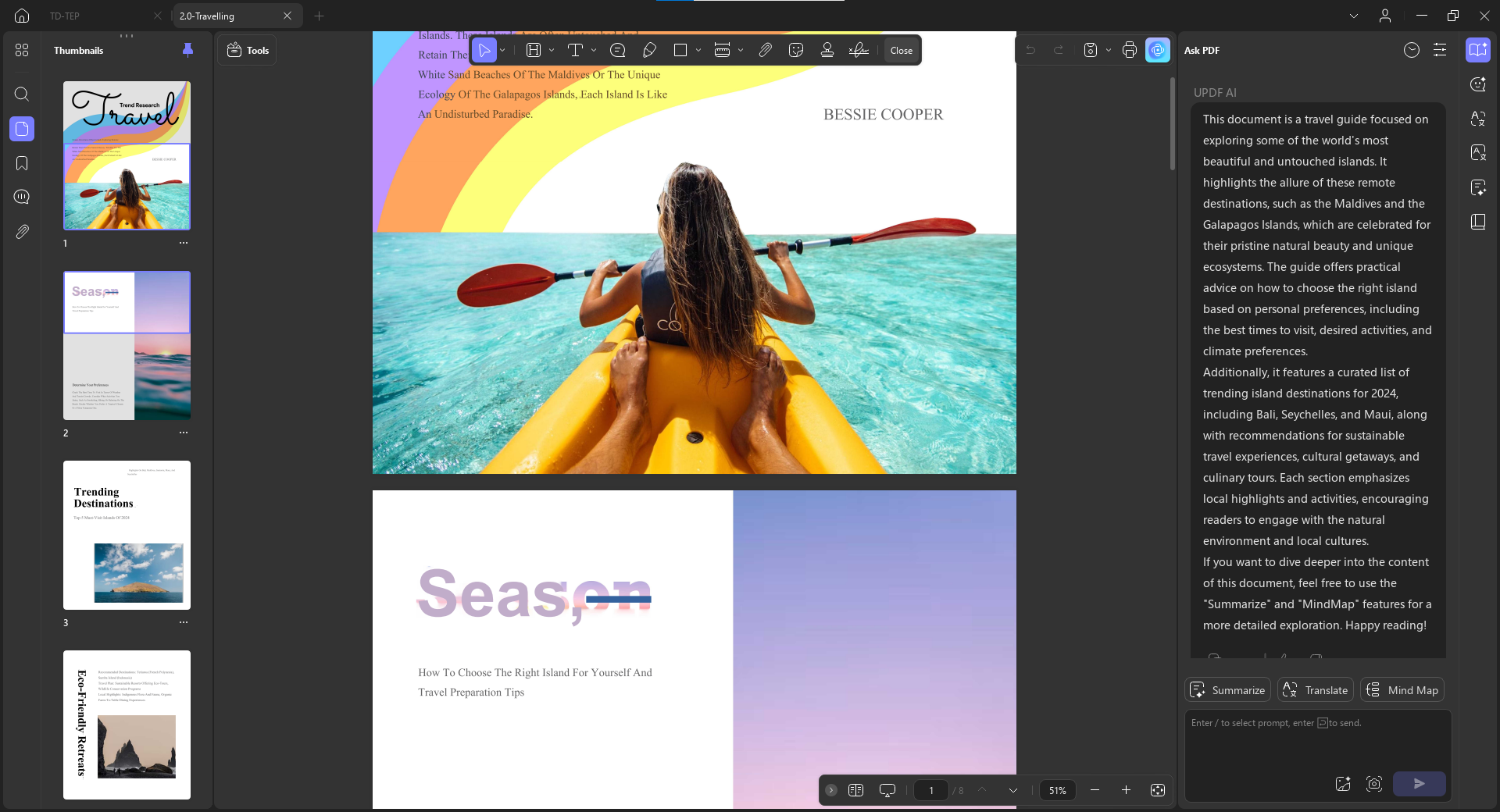Open the Comment tool
The image size is (1500, 812).
coord(618,50)
